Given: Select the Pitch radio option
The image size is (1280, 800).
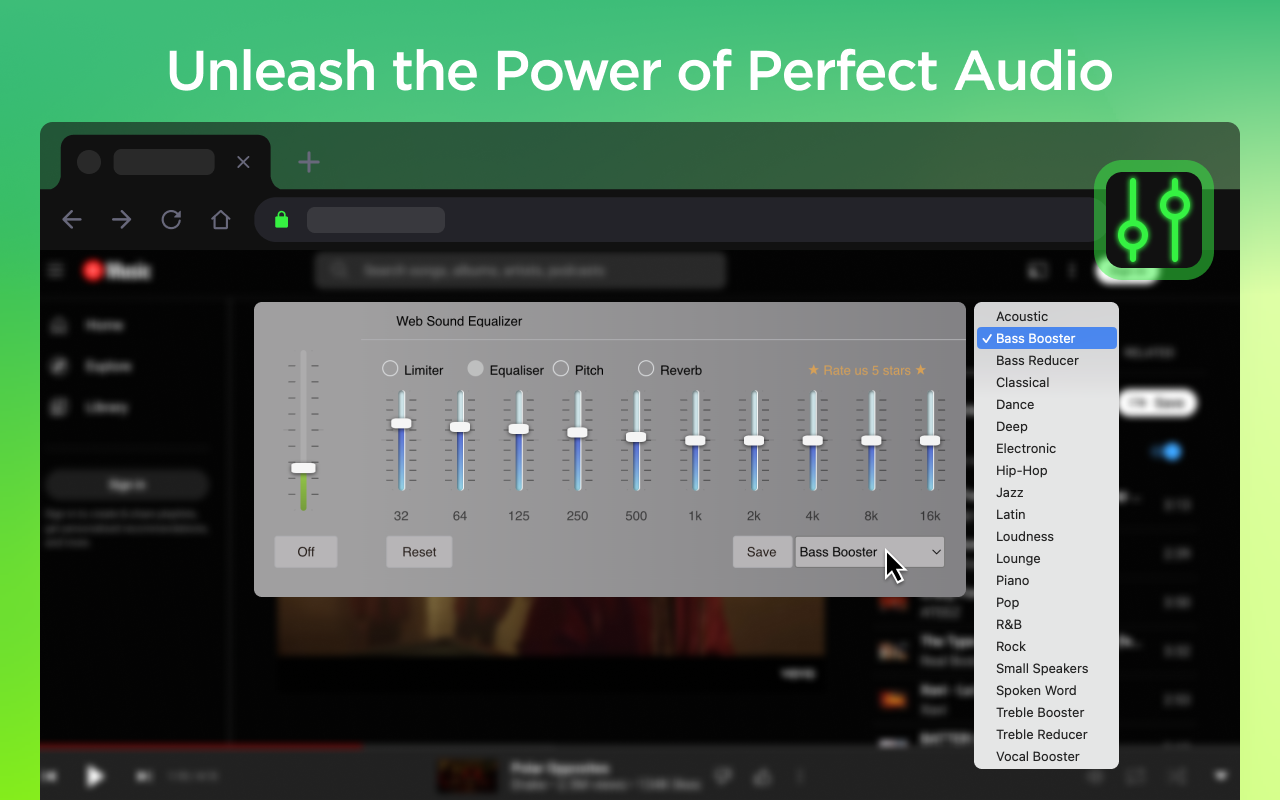Looking at the screenshot, I should click(x=561, y=369).
